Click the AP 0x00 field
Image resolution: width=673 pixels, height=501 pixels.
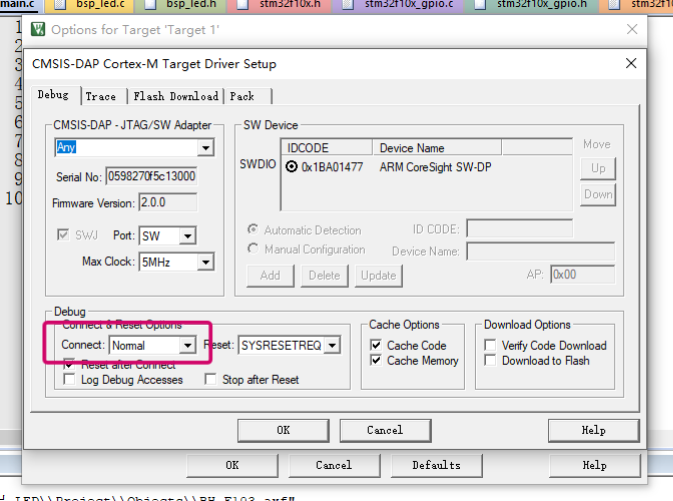point(582,275)
